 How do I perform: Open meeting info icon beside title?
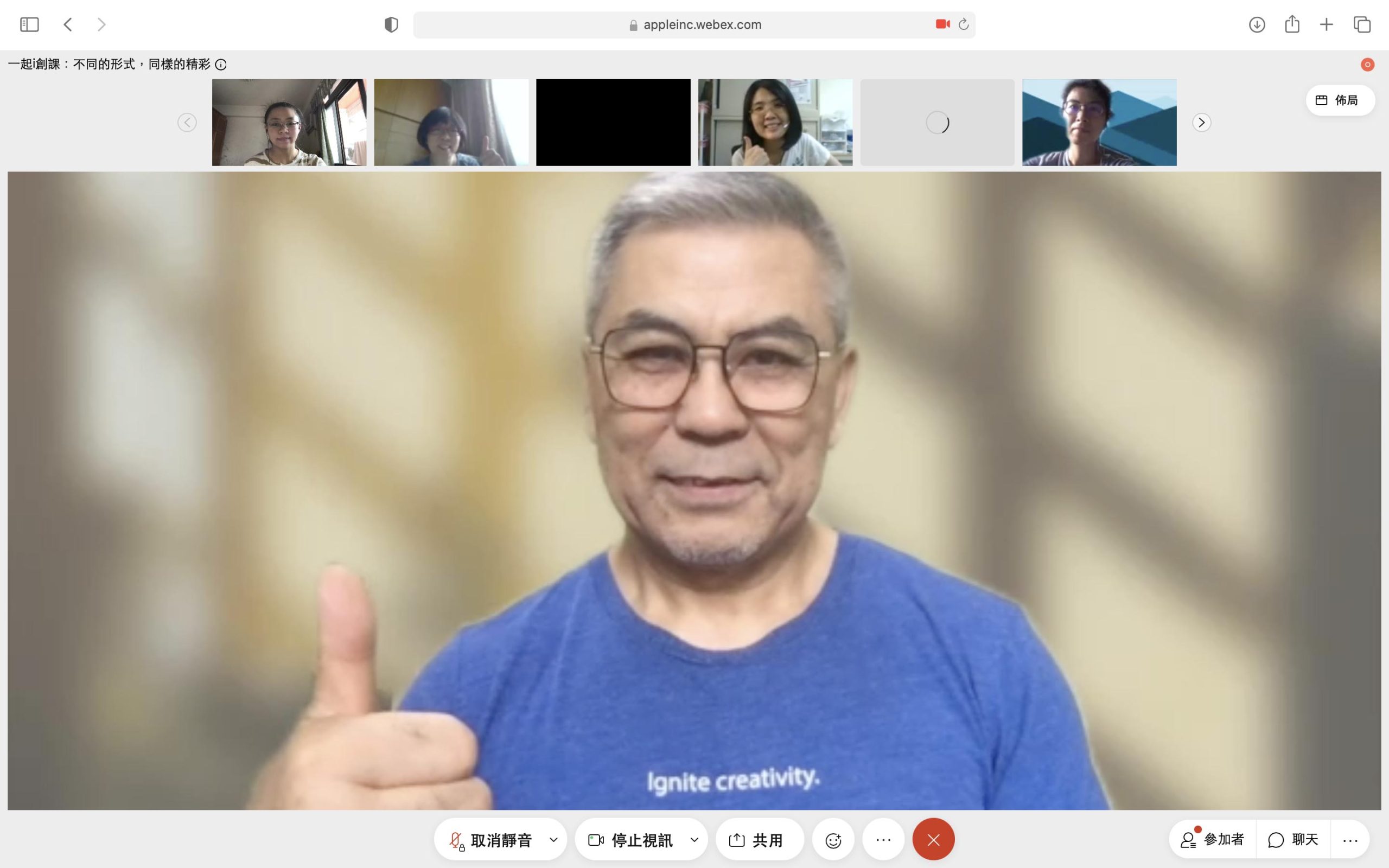(x=220, y=65)
